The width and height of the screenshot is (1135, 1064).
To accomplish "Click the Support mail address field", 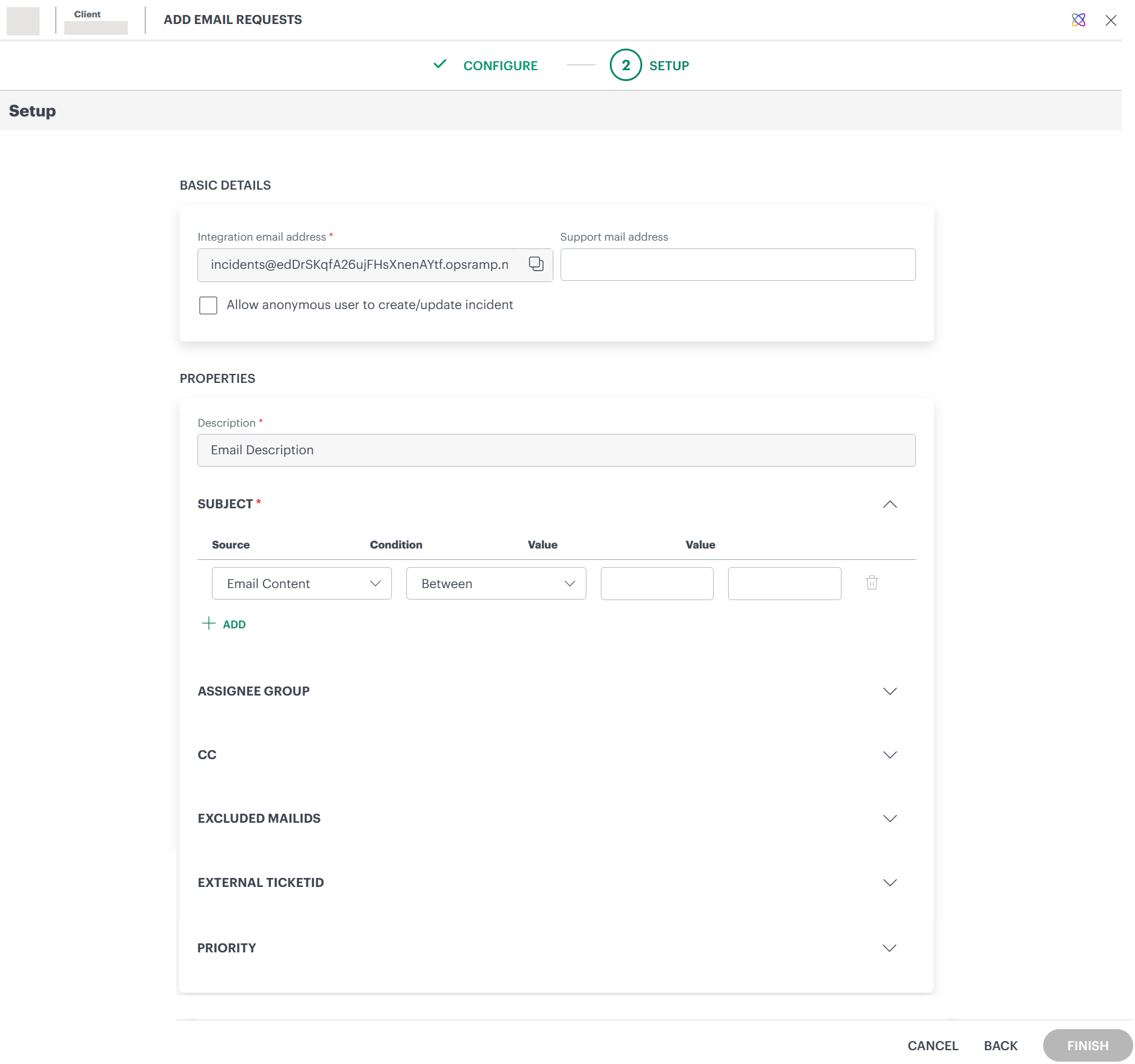I will click(x=737, y=265).
